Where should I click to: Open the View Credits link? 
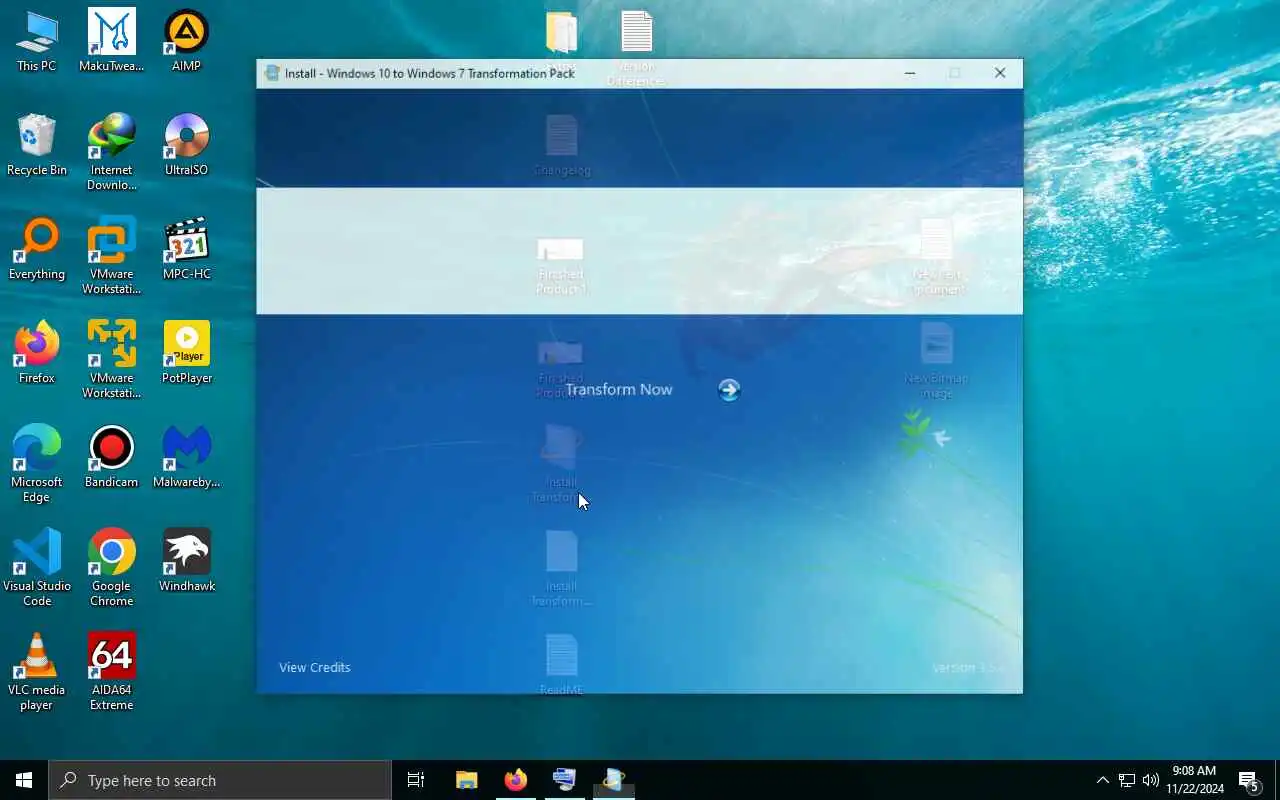315,667
